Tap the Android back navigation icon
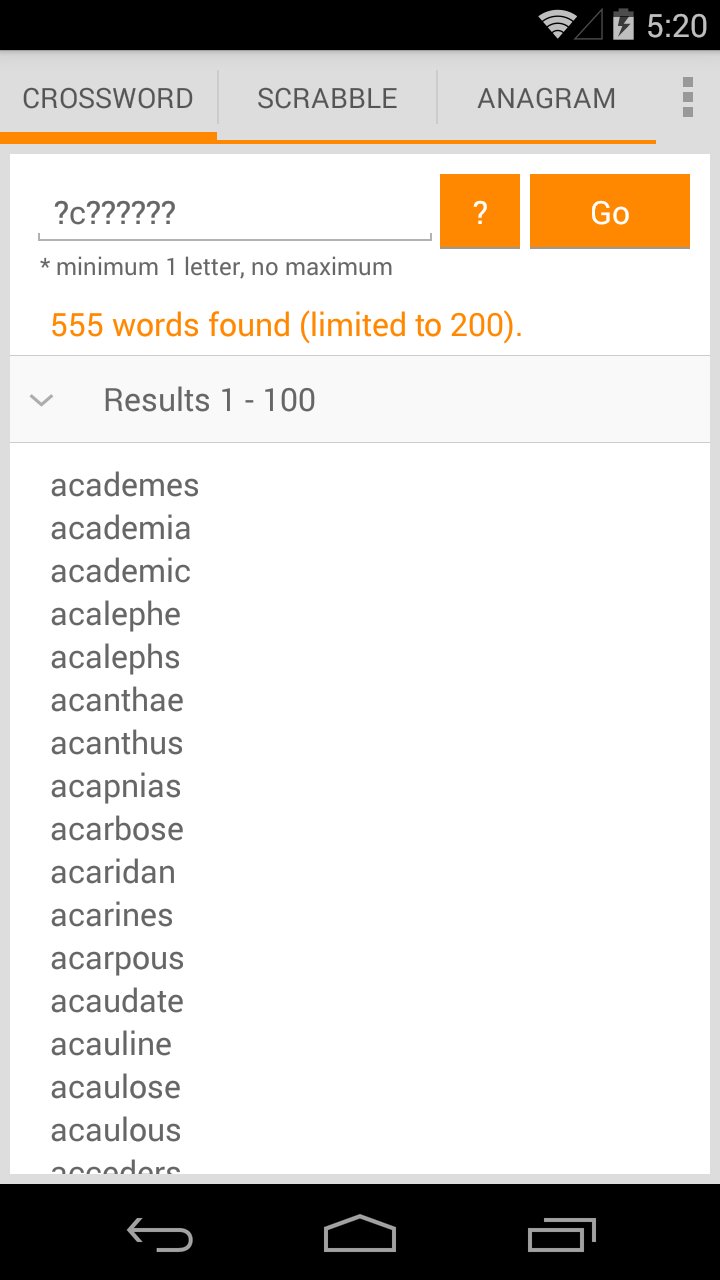Image resolution: width=720 pixels, height=1280 pixels. [160, 1234]
